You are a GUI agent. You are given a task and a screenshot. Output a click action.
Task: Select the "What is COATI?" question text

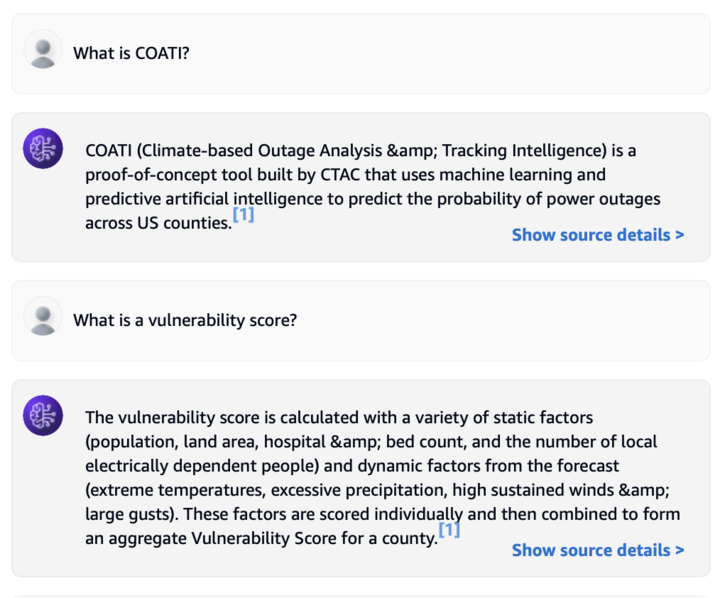(x=131, y=53)
